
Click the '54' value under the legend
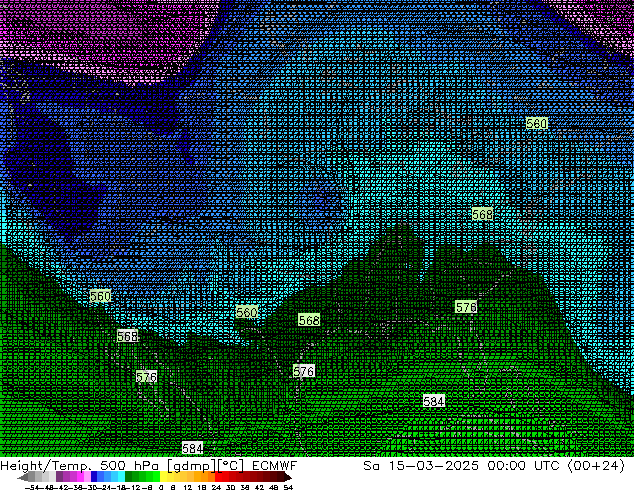288,487
